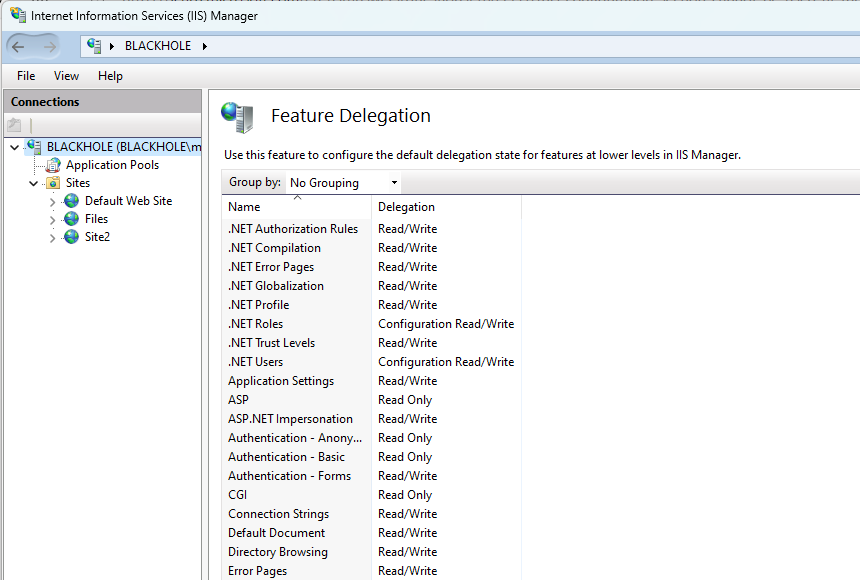Expand the Default Web Site node
The width and height of the screenshot is (860, 580).
[52, 202]
